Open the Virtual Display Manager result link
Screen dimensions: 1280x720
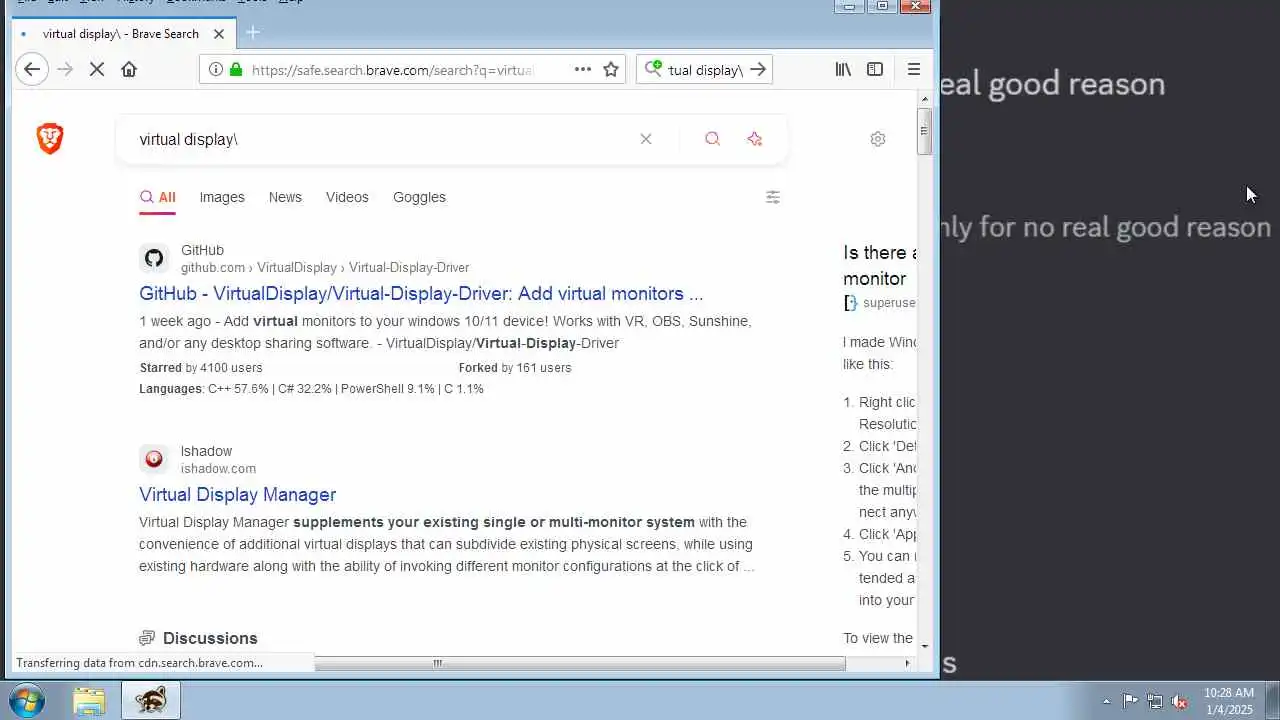point(237,495)
